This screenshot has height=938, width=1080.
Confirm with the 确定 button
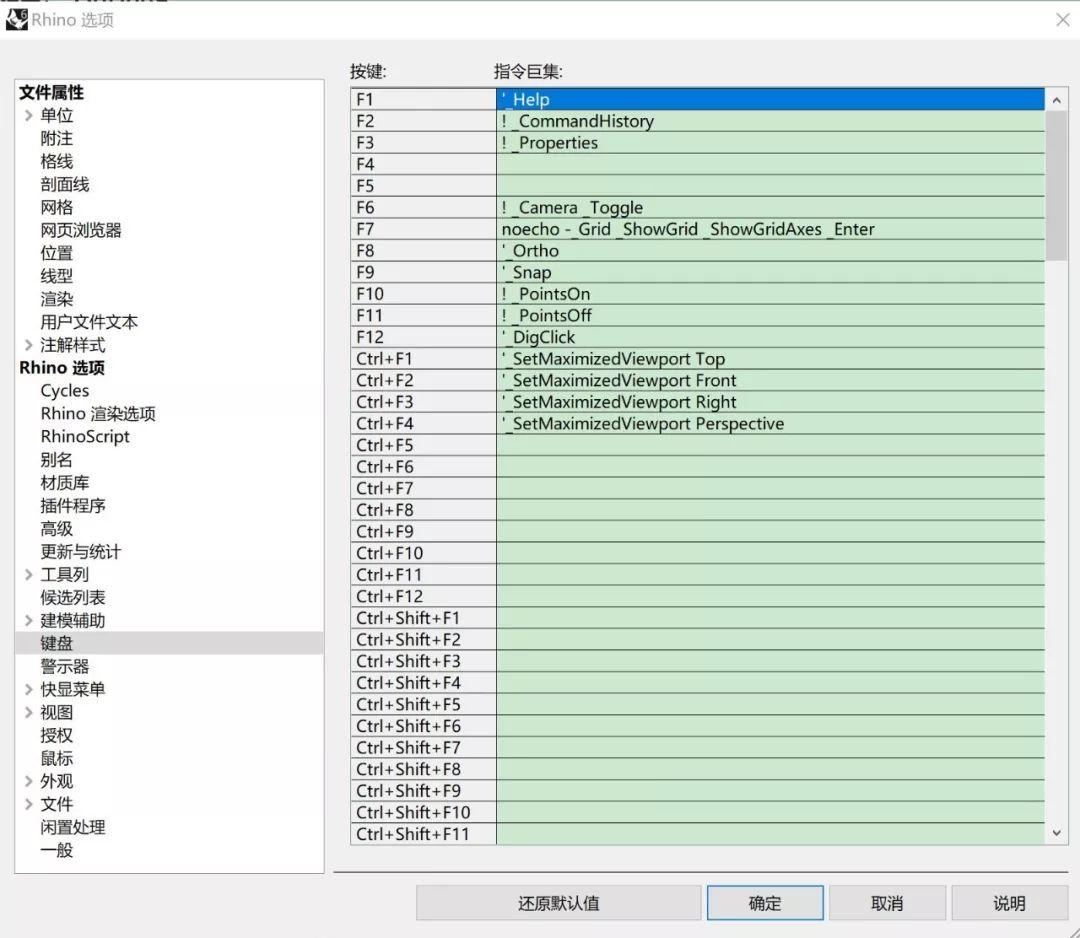click(765, 903)
